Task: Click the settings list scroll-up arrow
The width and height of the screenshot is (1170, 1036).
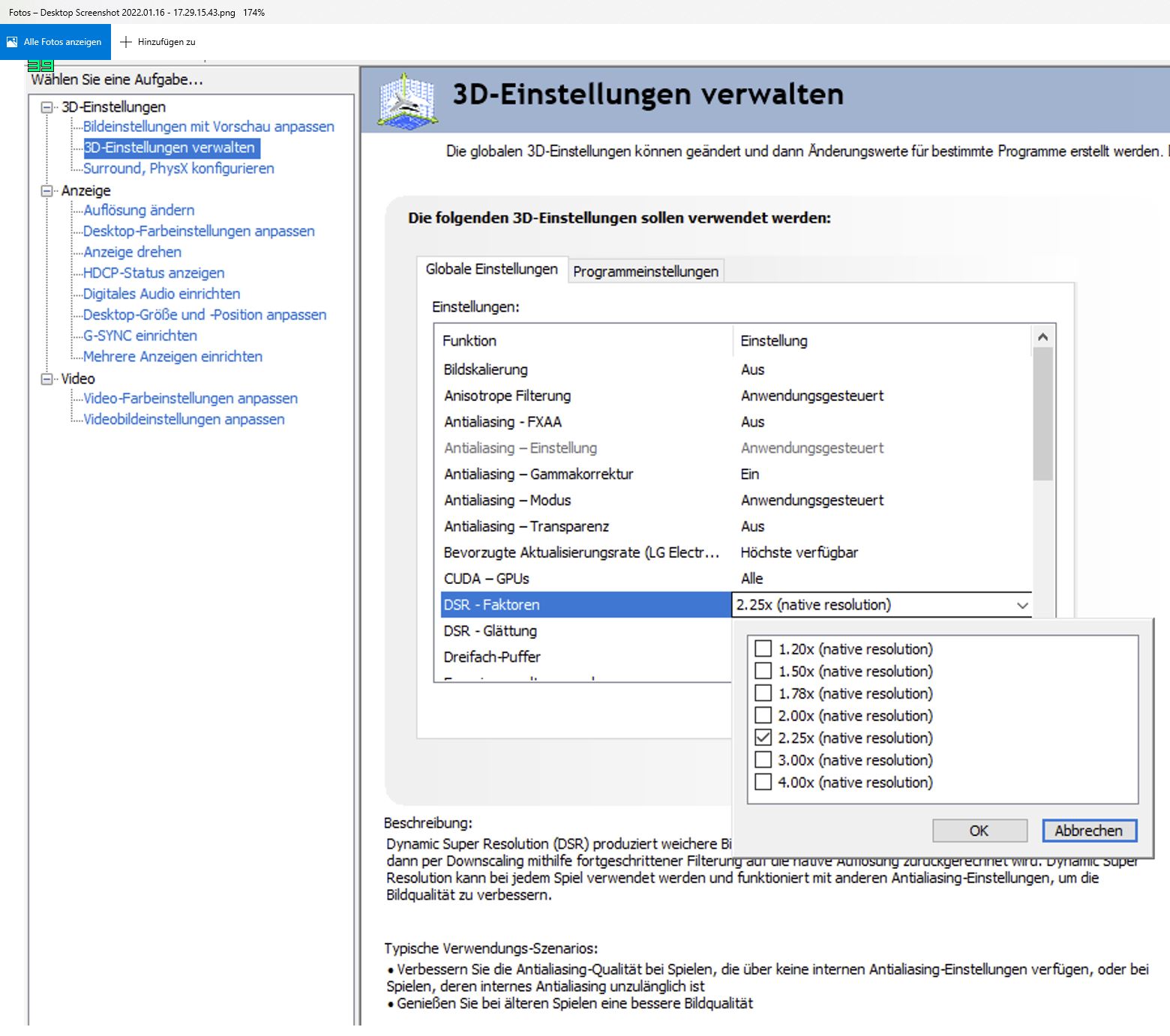Action: [1042, 337]
